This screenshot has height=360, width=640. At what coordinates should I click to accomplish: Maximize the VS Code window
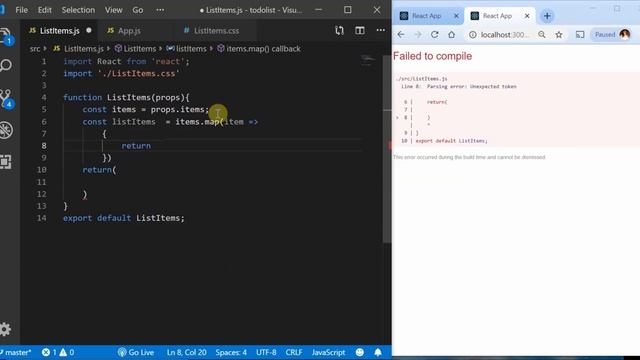click(347, 10)
